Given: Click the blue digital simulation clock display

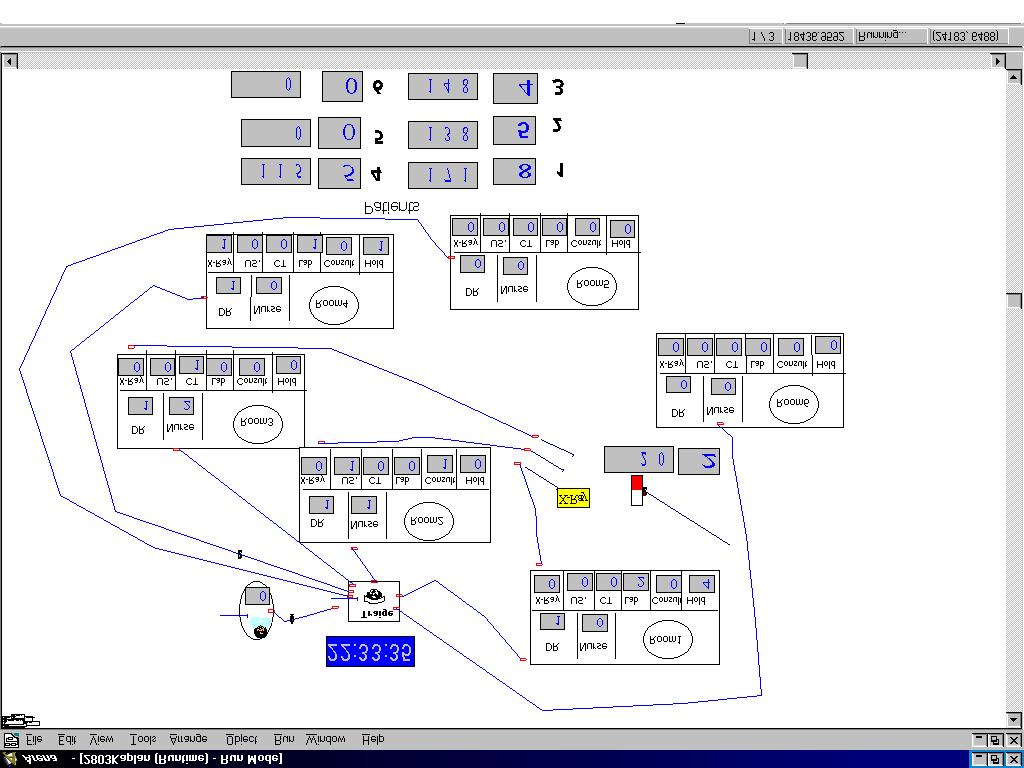Looking at the screenshot, I should tap(370, 652).
